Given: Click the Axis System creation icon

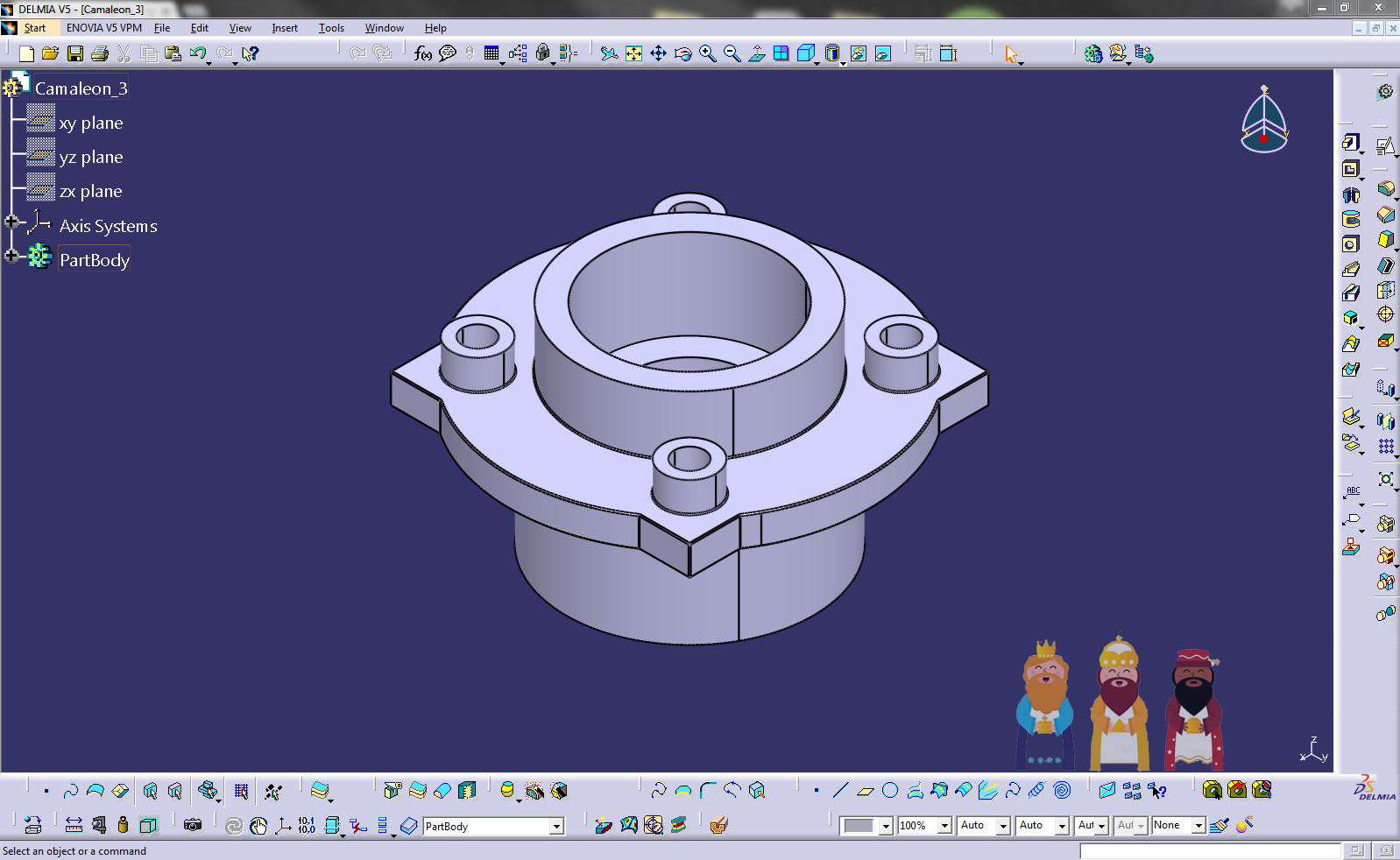Looking at the screenshot, I should point(283,825).
